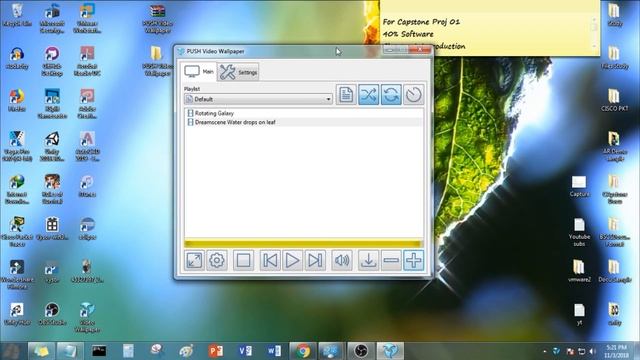Click the download videos arrow icon
The image size is (640, 360).
pyautogui.click(x=369, y=260)
